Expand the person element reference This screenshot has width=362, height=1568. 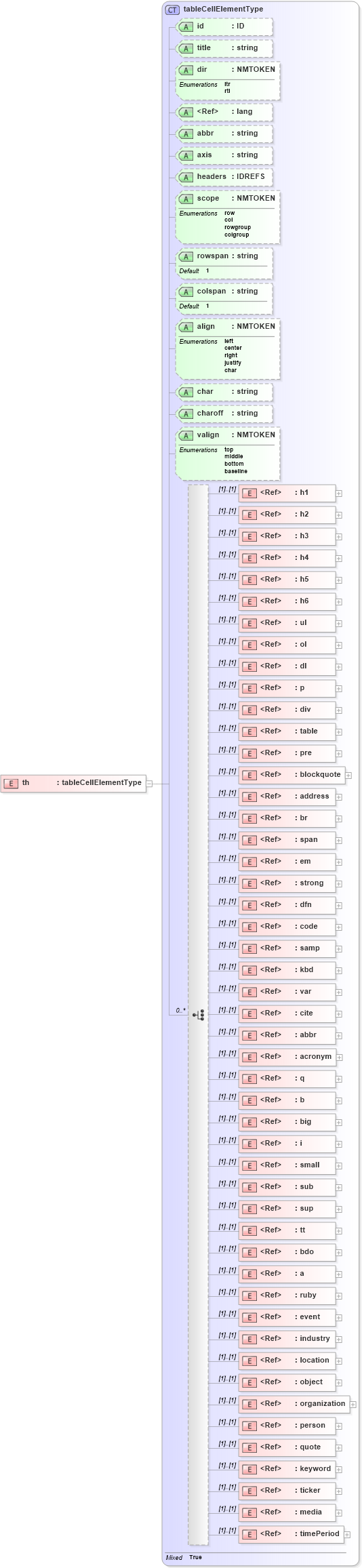coord(339,1426)
